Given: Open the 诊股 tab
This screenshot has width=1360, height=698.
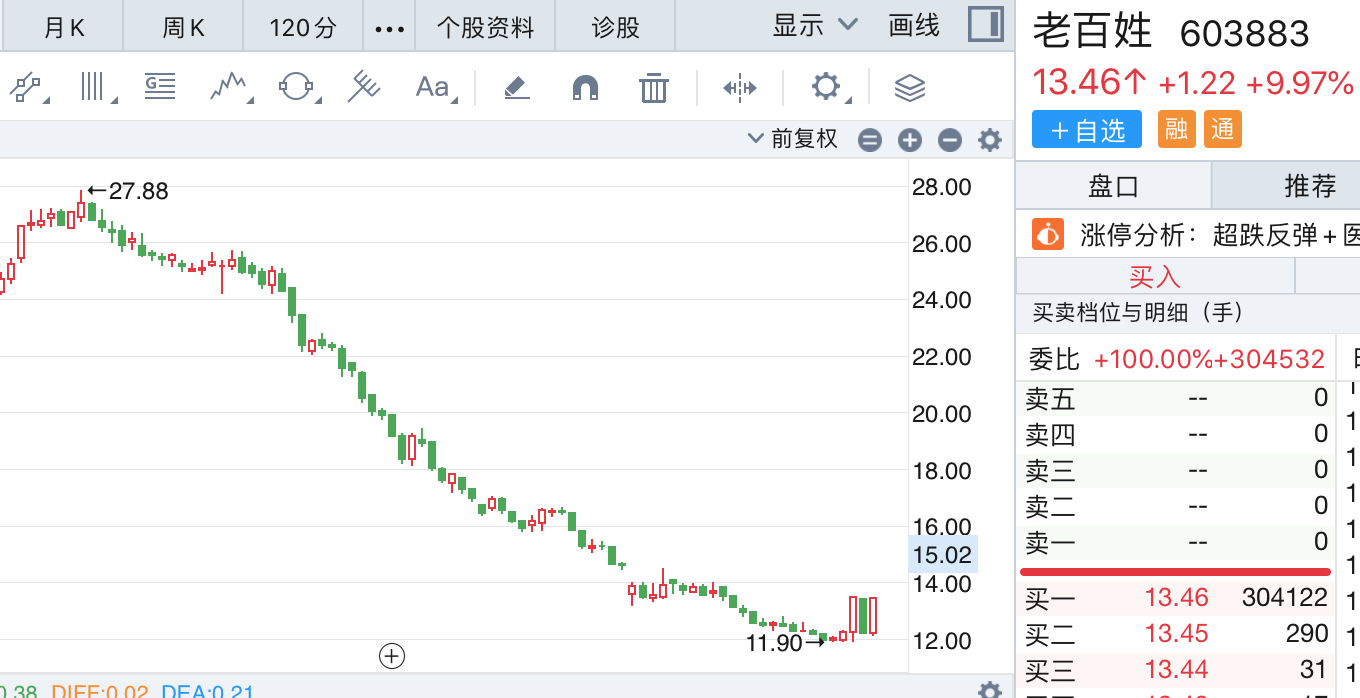Looking at the screenshot, I should click(x=615, y=27).
